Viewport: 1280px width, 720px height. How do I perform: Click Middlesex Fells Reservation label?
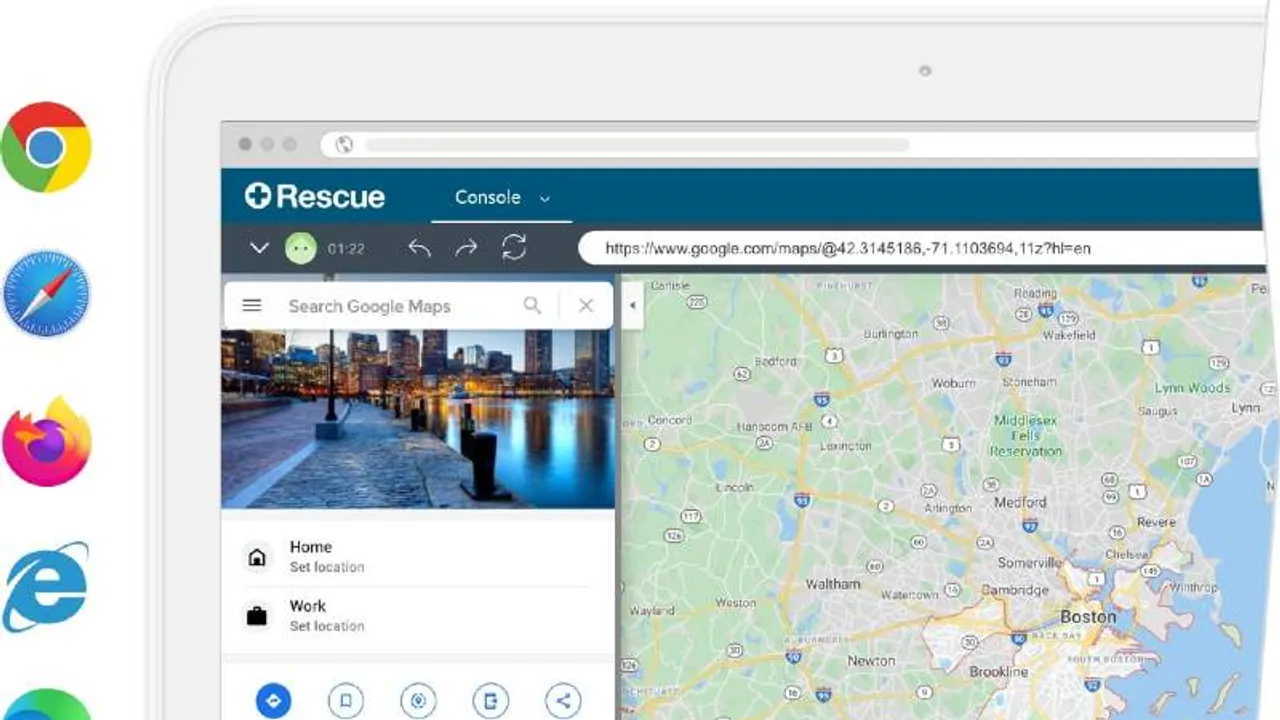tap(1025, 436)
